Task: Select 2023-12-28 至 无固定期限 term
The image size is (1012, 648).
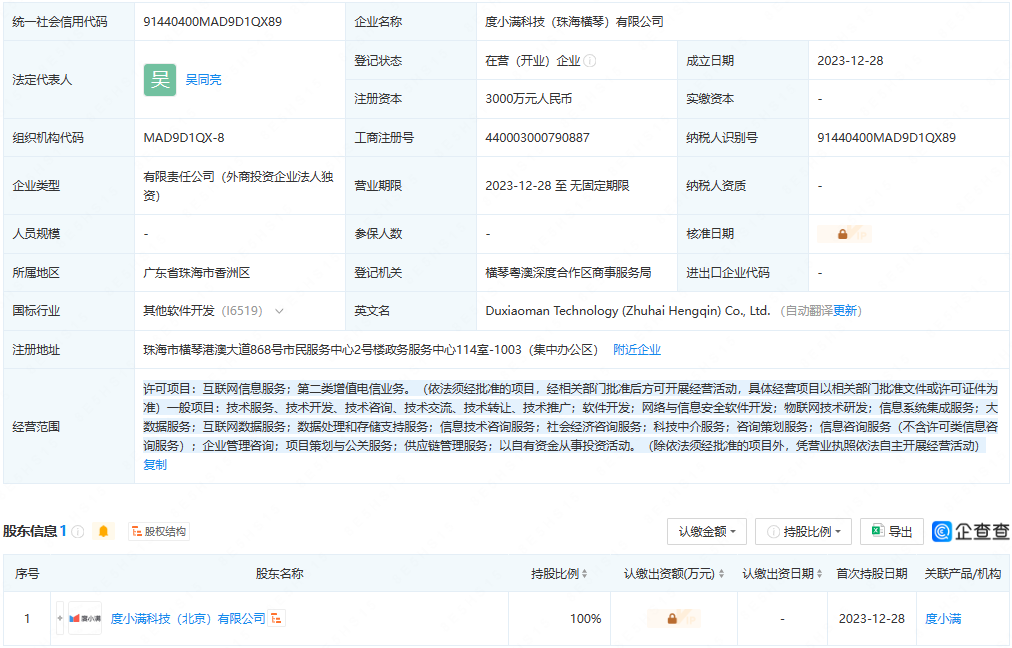Action: [557, 186]
